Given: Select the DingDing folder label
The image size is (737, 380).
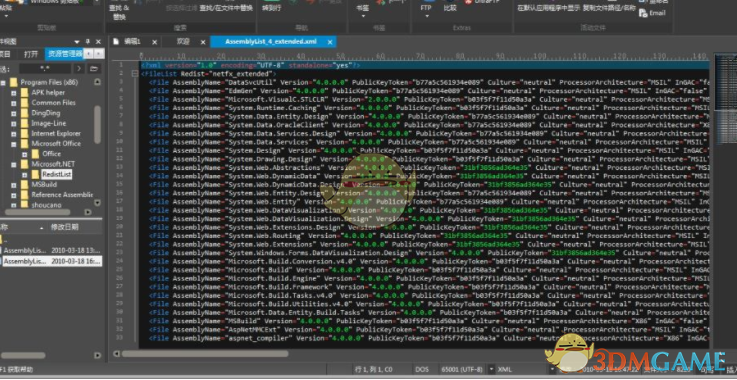Looking at the screenshot, I should [46, 113].
